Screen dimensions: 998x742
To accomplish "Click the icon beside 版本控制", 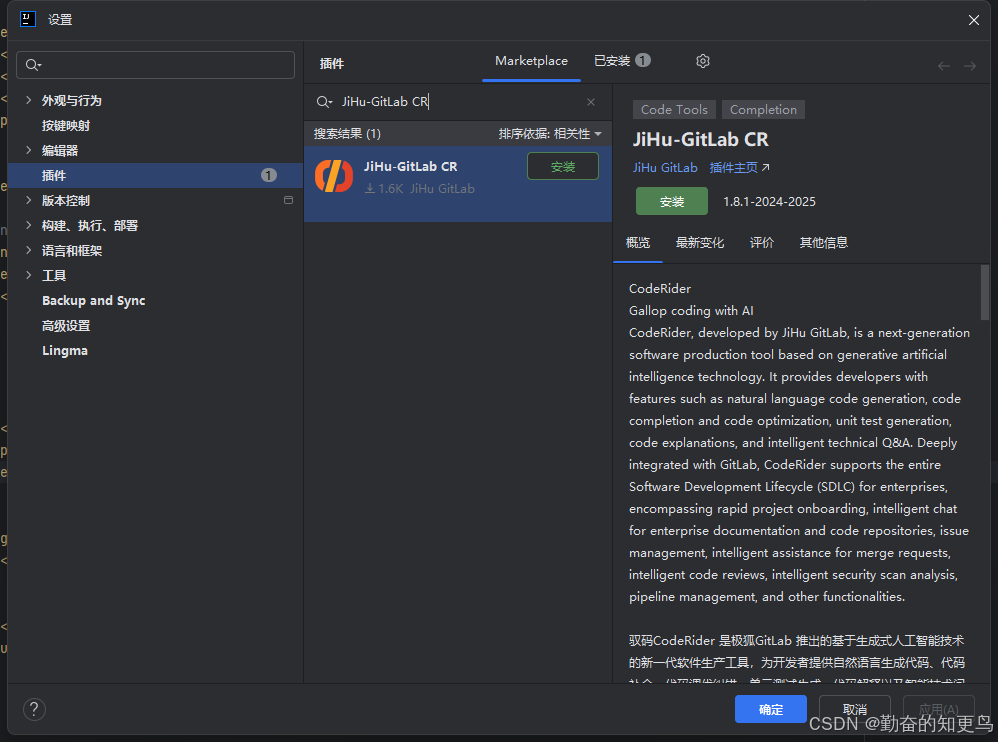I will click(x=288, y=200).
